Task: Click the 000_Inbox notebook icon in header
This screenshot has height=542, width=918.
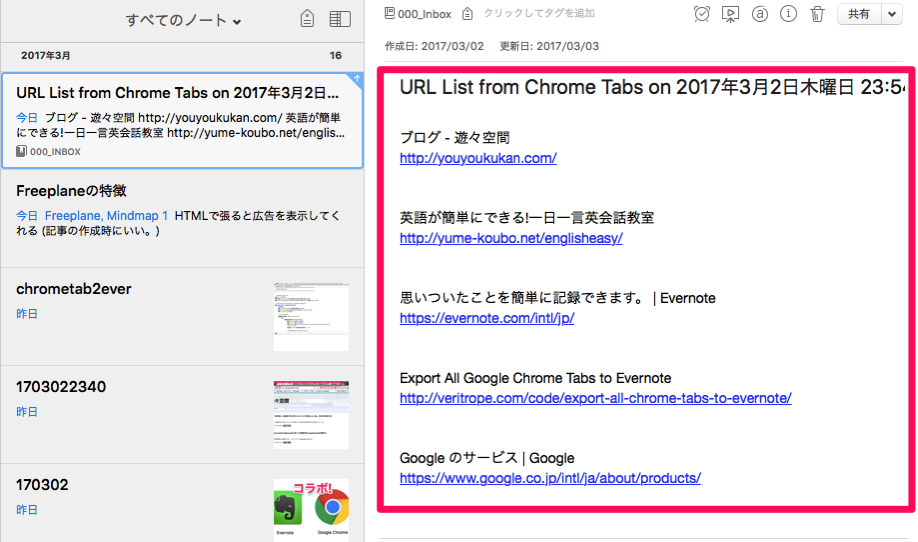Action: pos(389,13)
